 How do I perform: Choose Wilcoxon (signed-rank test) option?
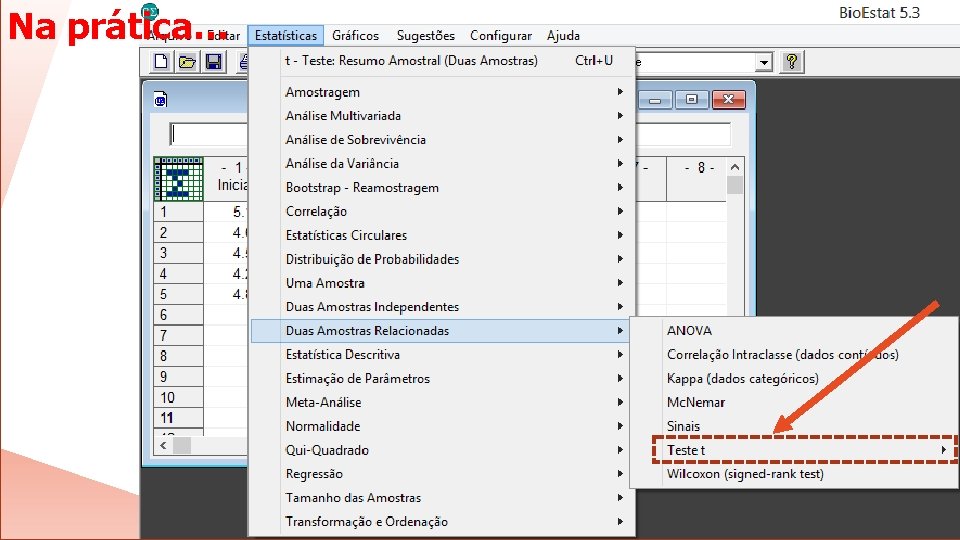pos(794,474)
